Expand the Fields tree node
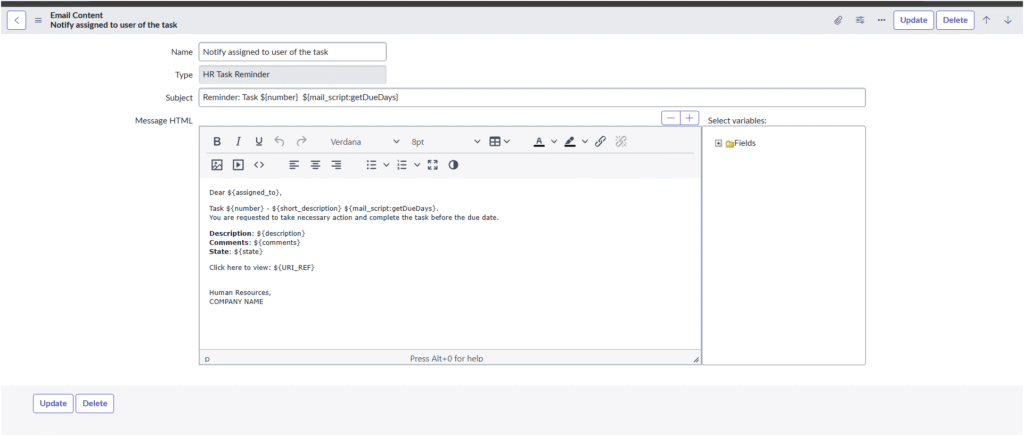1024x436 pixels. 718,143
